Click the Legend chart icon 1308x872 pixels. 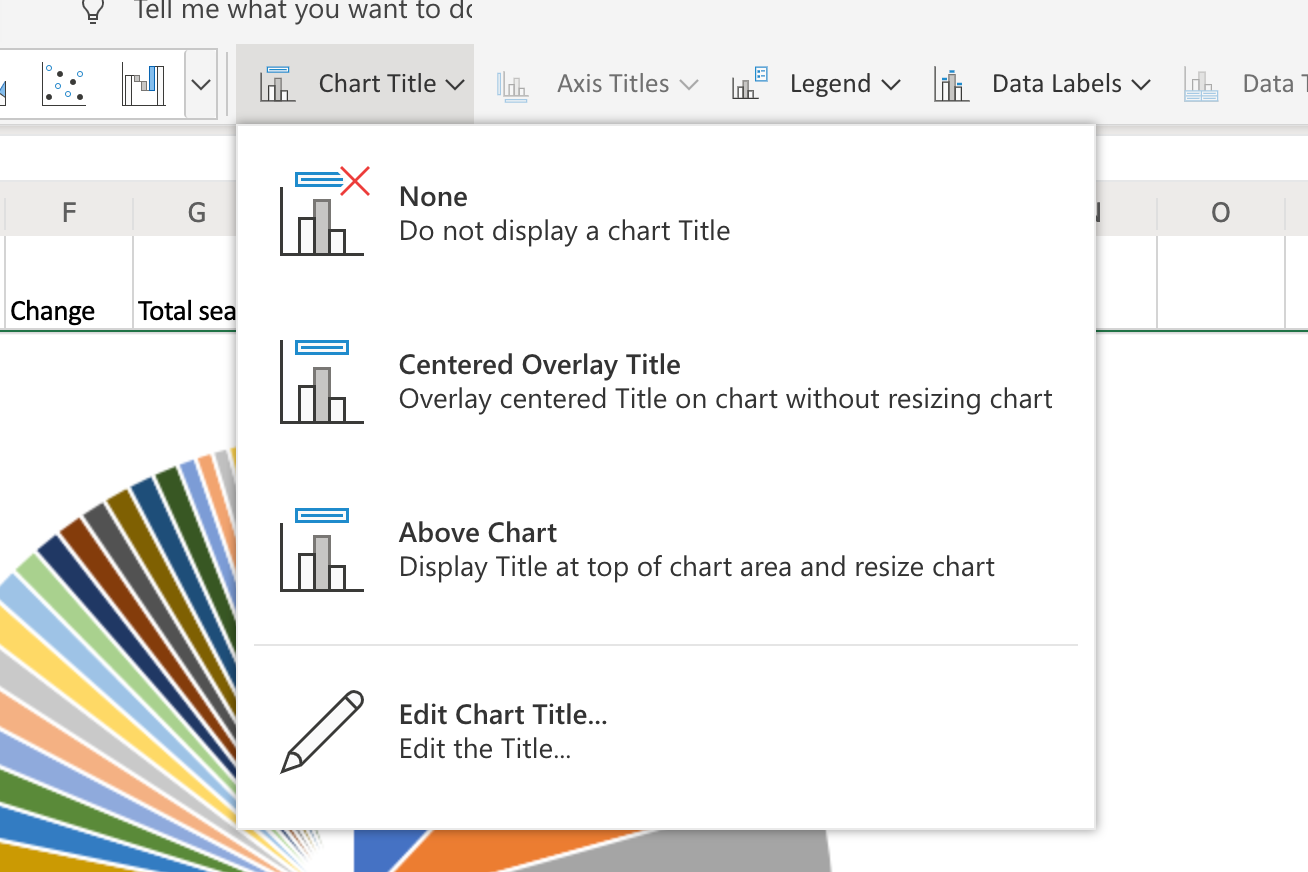749,84
